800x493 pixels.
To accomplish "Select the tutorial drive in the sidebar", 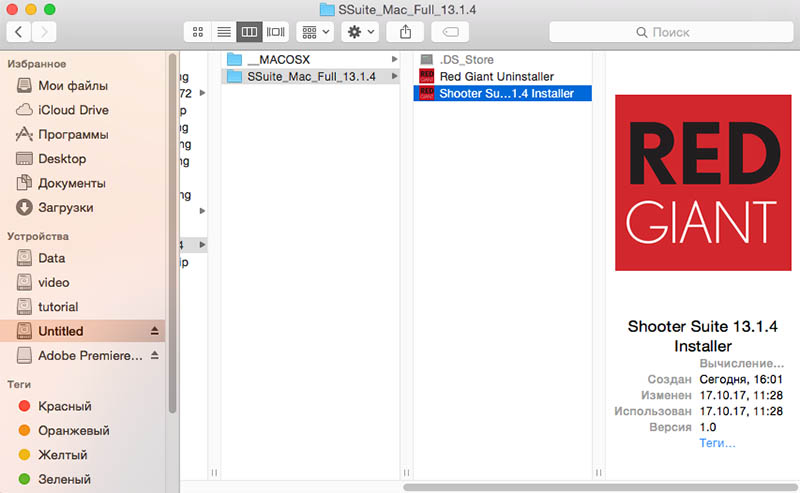I will click(x=83, y=307).
